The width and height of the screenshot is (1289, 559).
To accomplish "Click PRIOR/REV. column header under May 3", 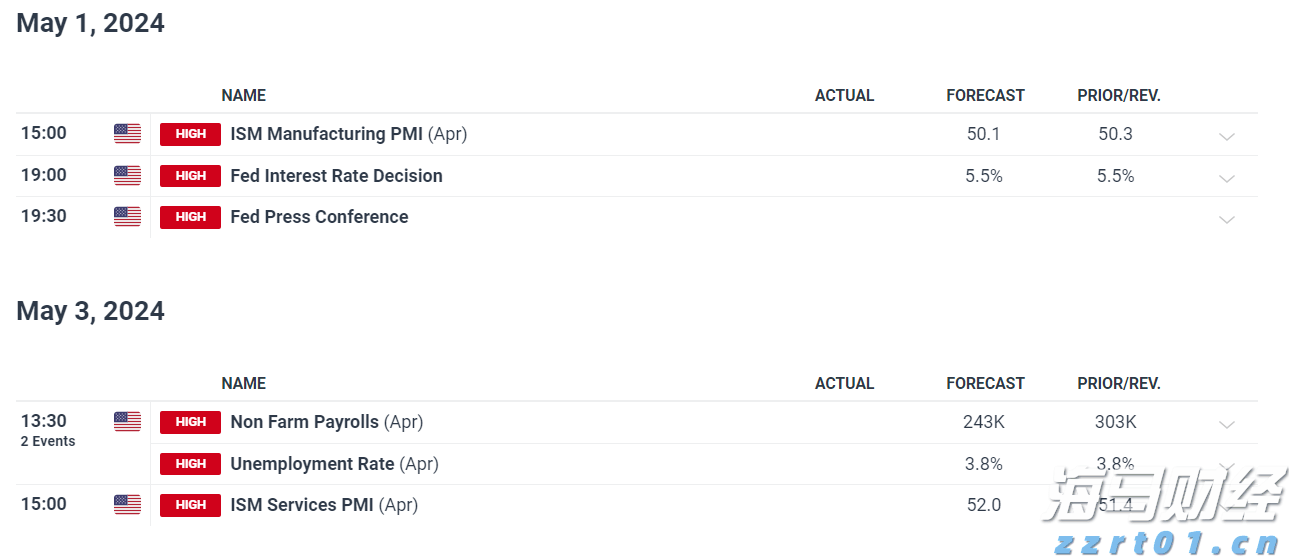I will pyautogui.click(x=1118, y=384).
